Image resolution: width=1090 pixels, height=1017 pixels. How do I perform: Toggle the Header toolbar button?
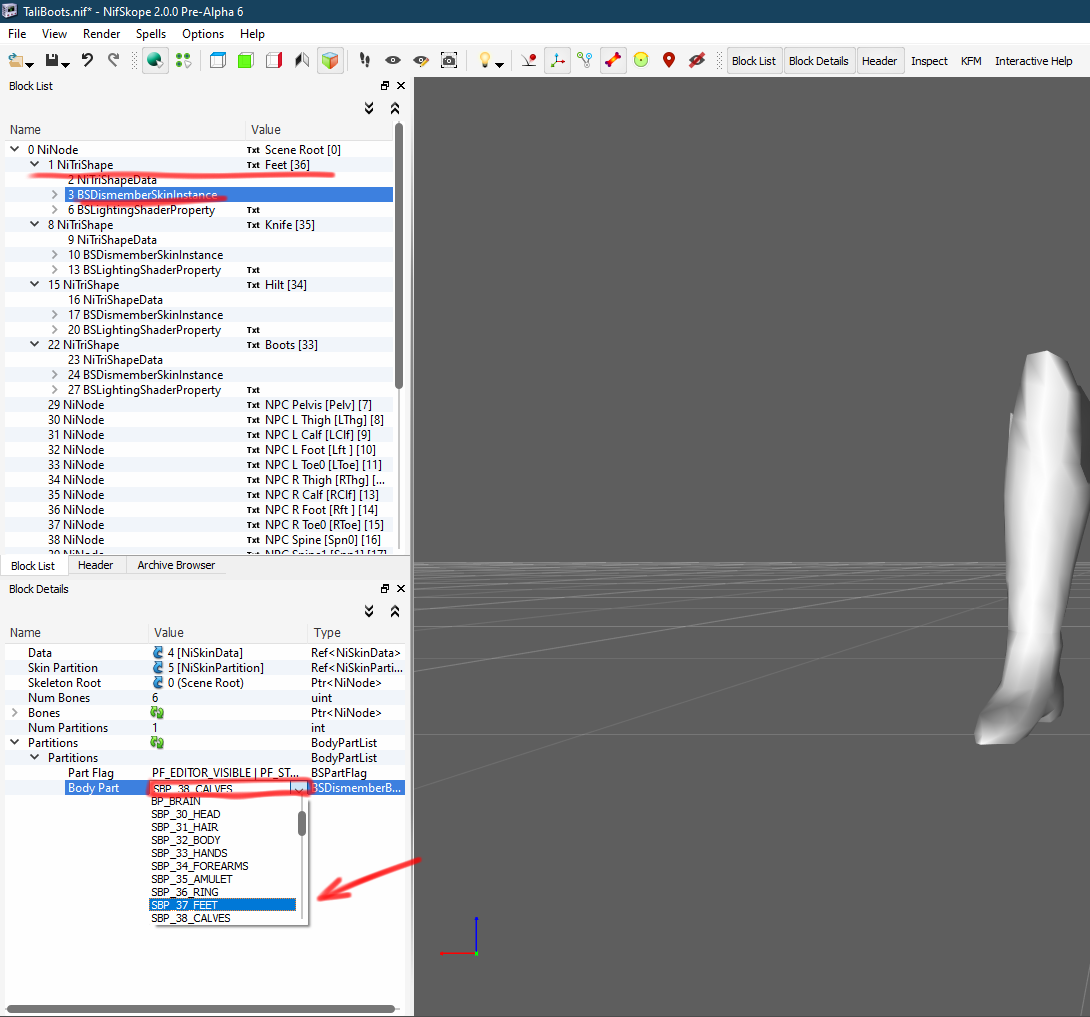coord(879,60)
